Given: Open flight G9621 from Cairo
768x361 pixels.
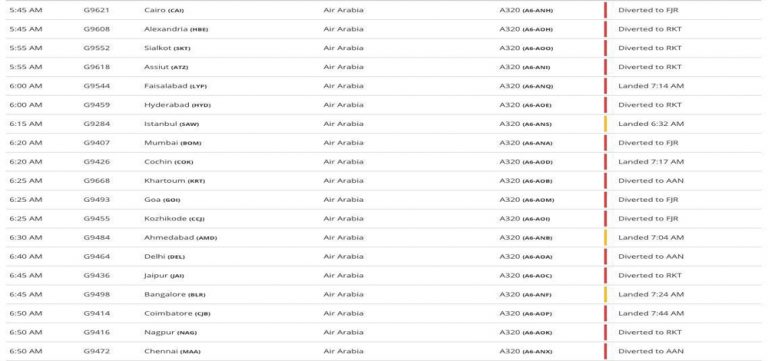Looking at the screenshot, I should pyautogui.click(x=96, y=10).
